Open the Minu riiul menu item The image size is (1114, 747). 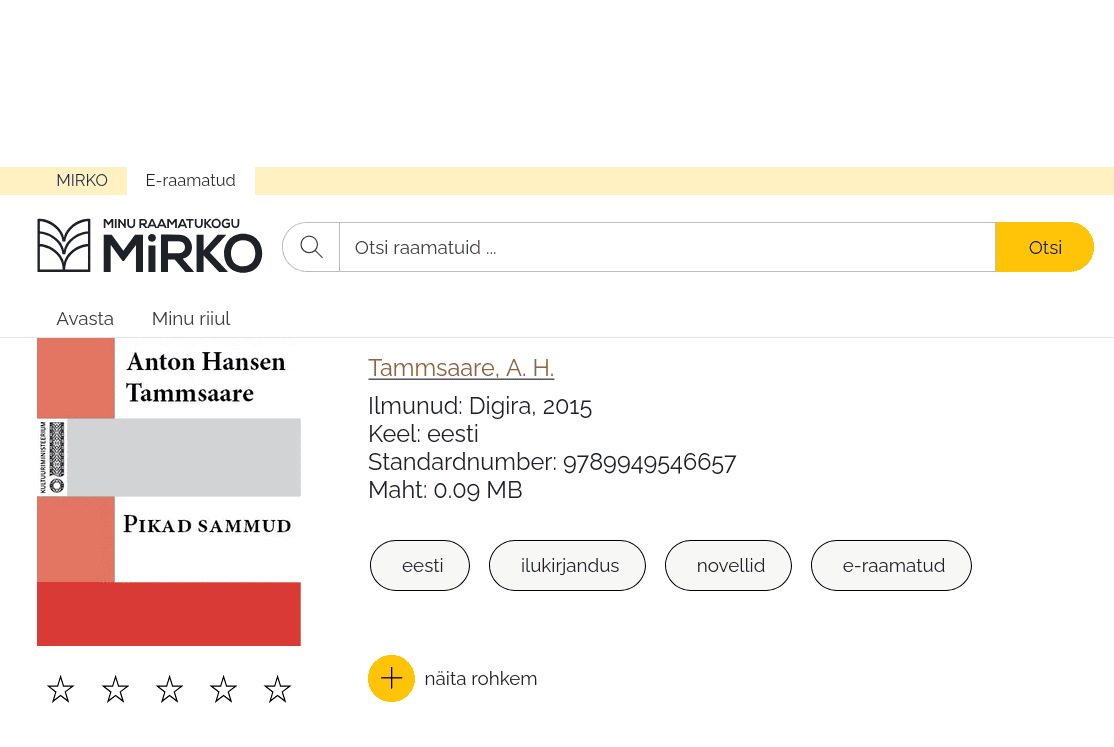point(191,318)
